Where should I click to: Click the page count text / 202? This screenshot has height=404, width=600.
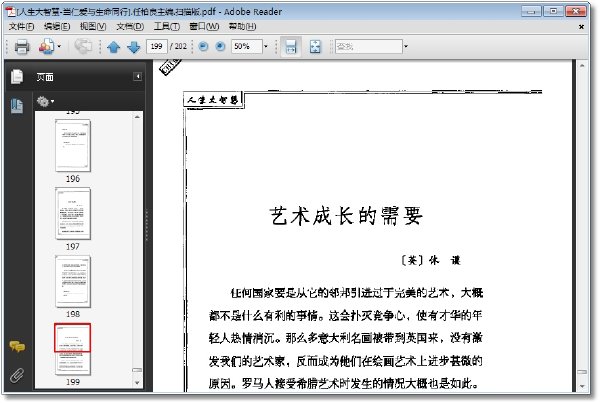[178, 46]
